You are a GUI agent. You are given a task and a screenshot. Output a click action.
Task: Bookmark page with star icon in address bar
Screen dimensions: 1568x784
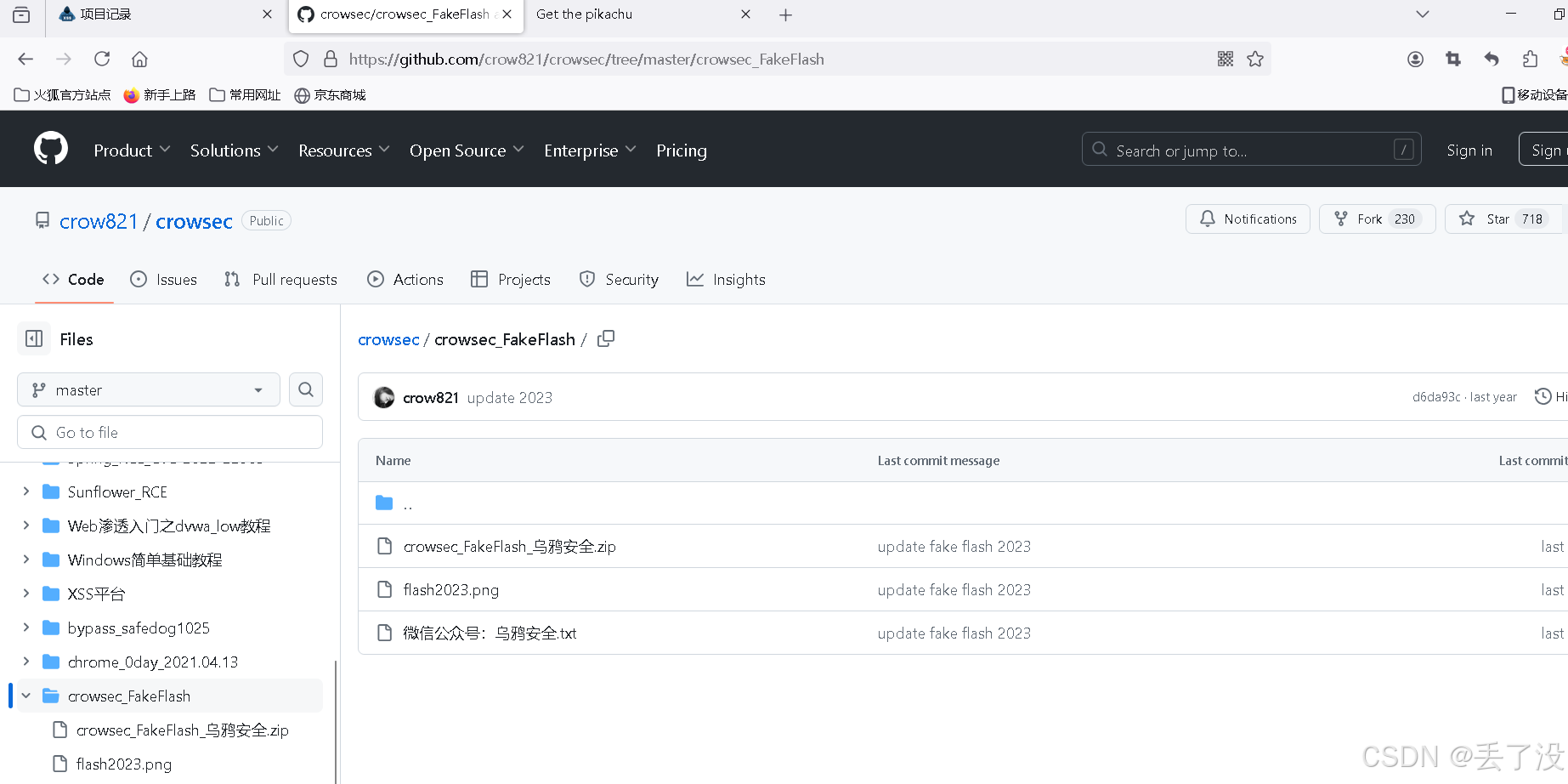(1255, 59)
